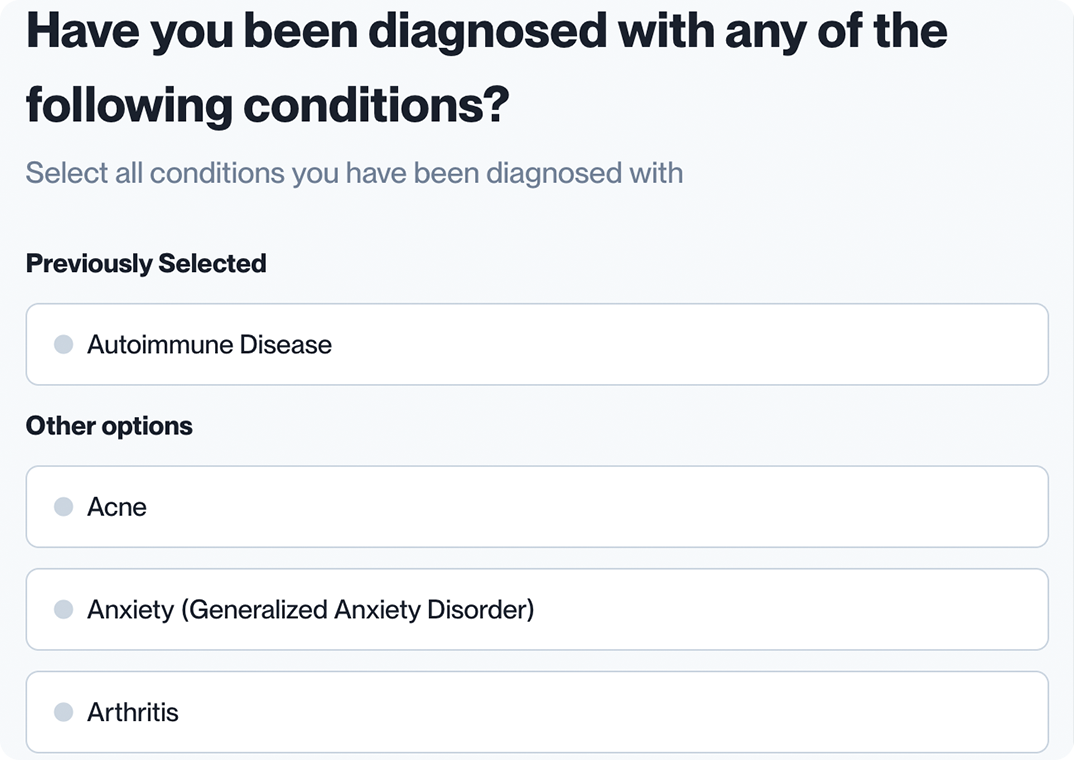The image size is (1074, 760).
Task: Tick the circle beside Acne
Action: [64, 507]
